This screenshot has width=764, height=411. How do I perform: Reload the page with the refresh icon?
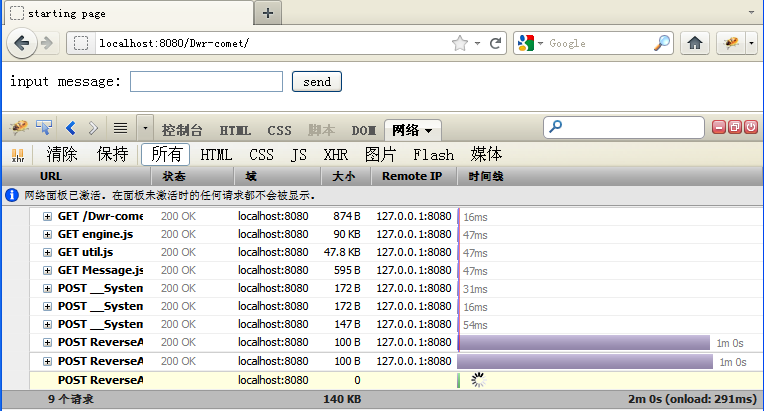(x=496, y=43)
